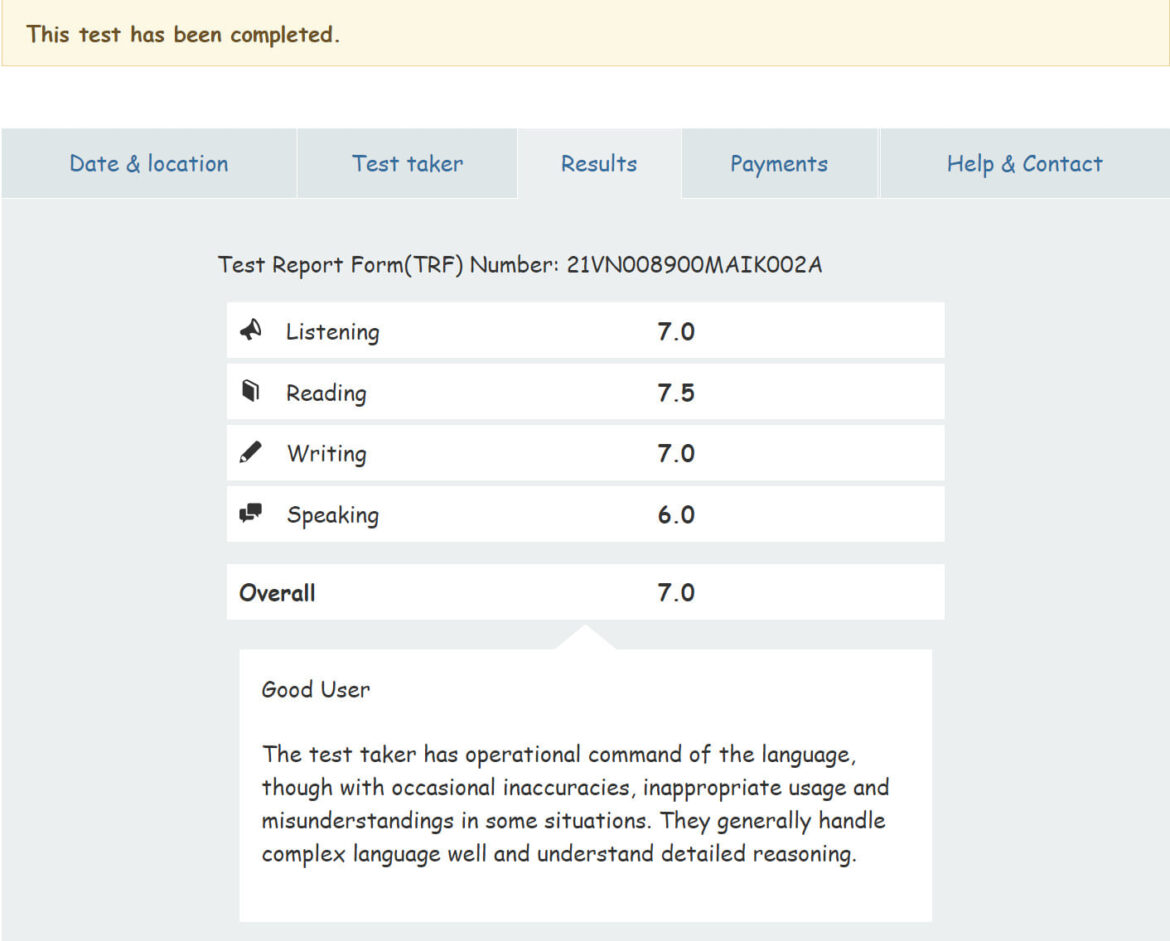Click the Test Report Form number text

(520, 265)
